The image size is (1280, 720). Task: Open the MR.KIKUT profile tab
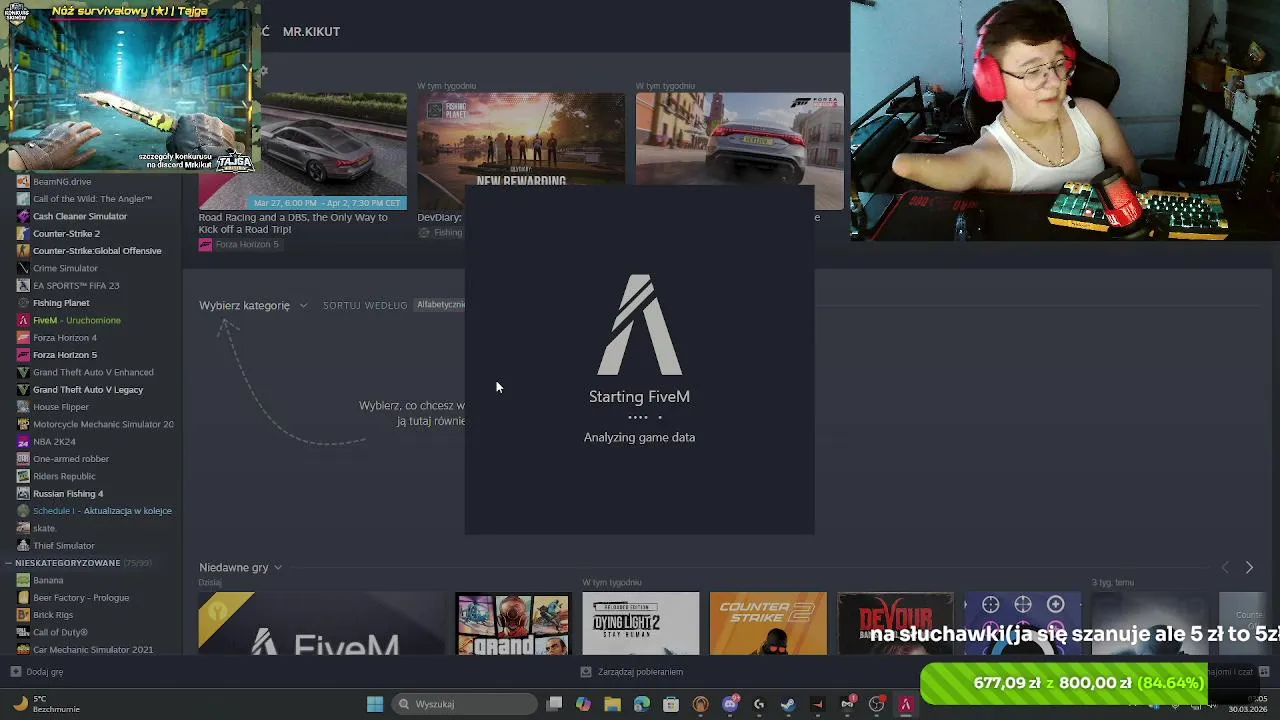point(311,32)
